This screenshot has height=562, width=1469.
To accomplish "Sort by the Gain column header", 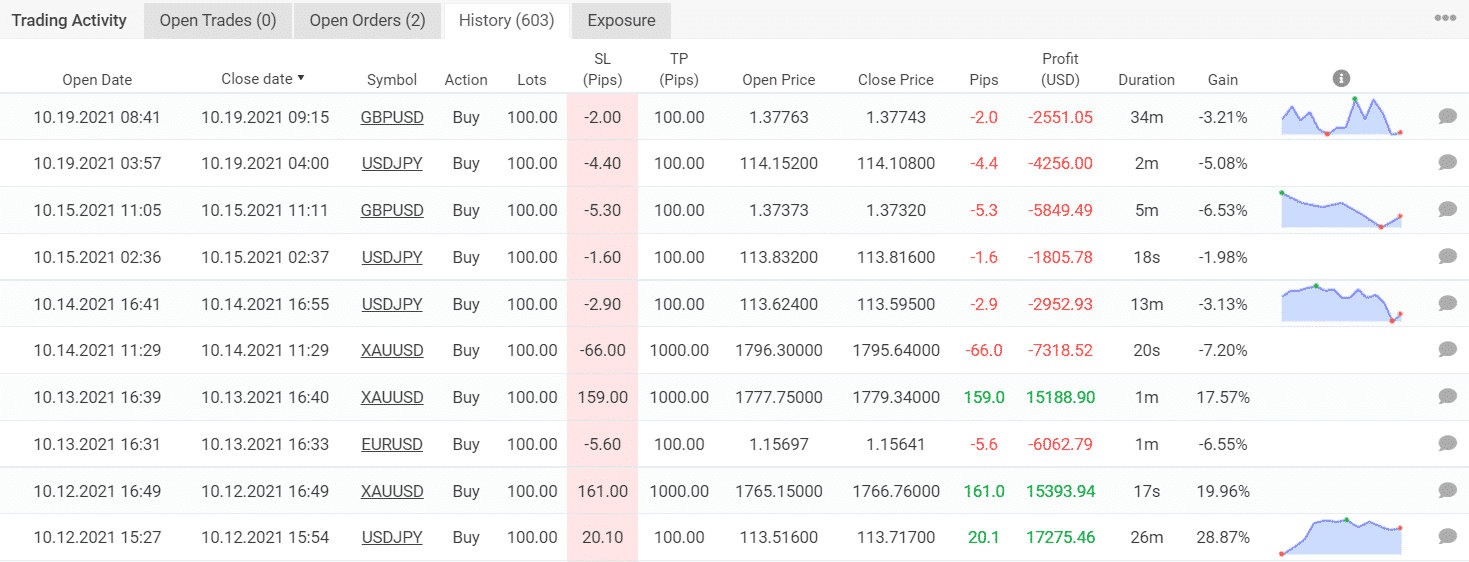I will click(1223, 80).
